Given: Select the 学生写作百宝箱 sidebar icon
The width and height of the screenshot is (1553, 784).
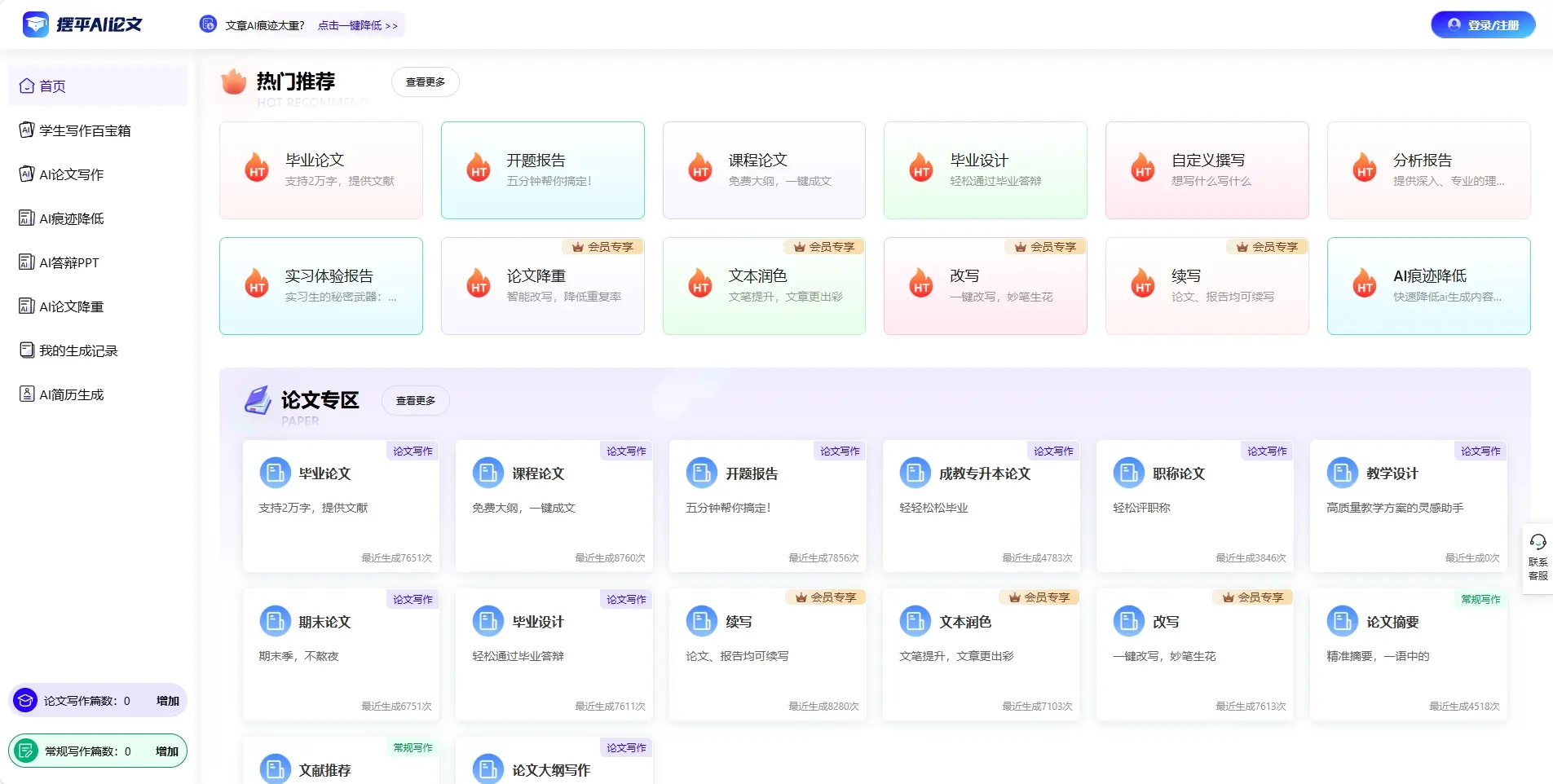Looking at the screenshot, I should coord(25,130).
